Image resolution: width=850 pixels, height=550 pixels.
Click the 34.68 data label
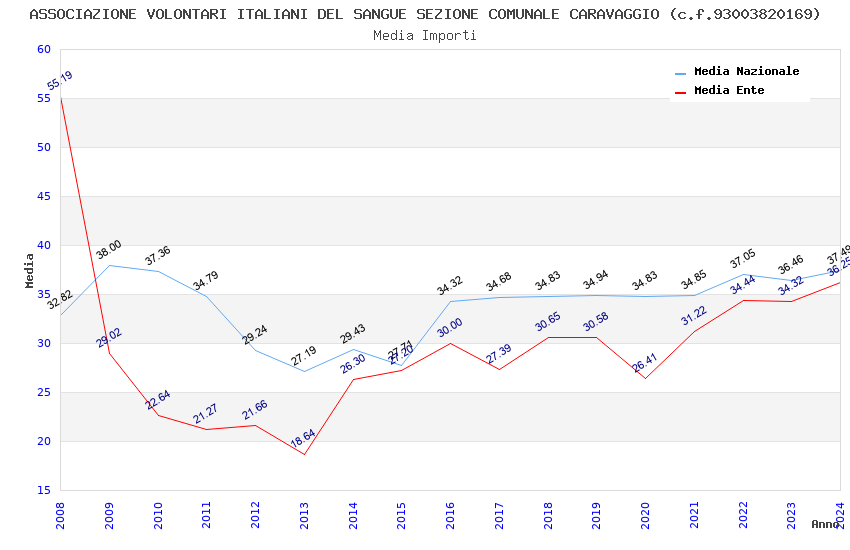coord(498,281)
